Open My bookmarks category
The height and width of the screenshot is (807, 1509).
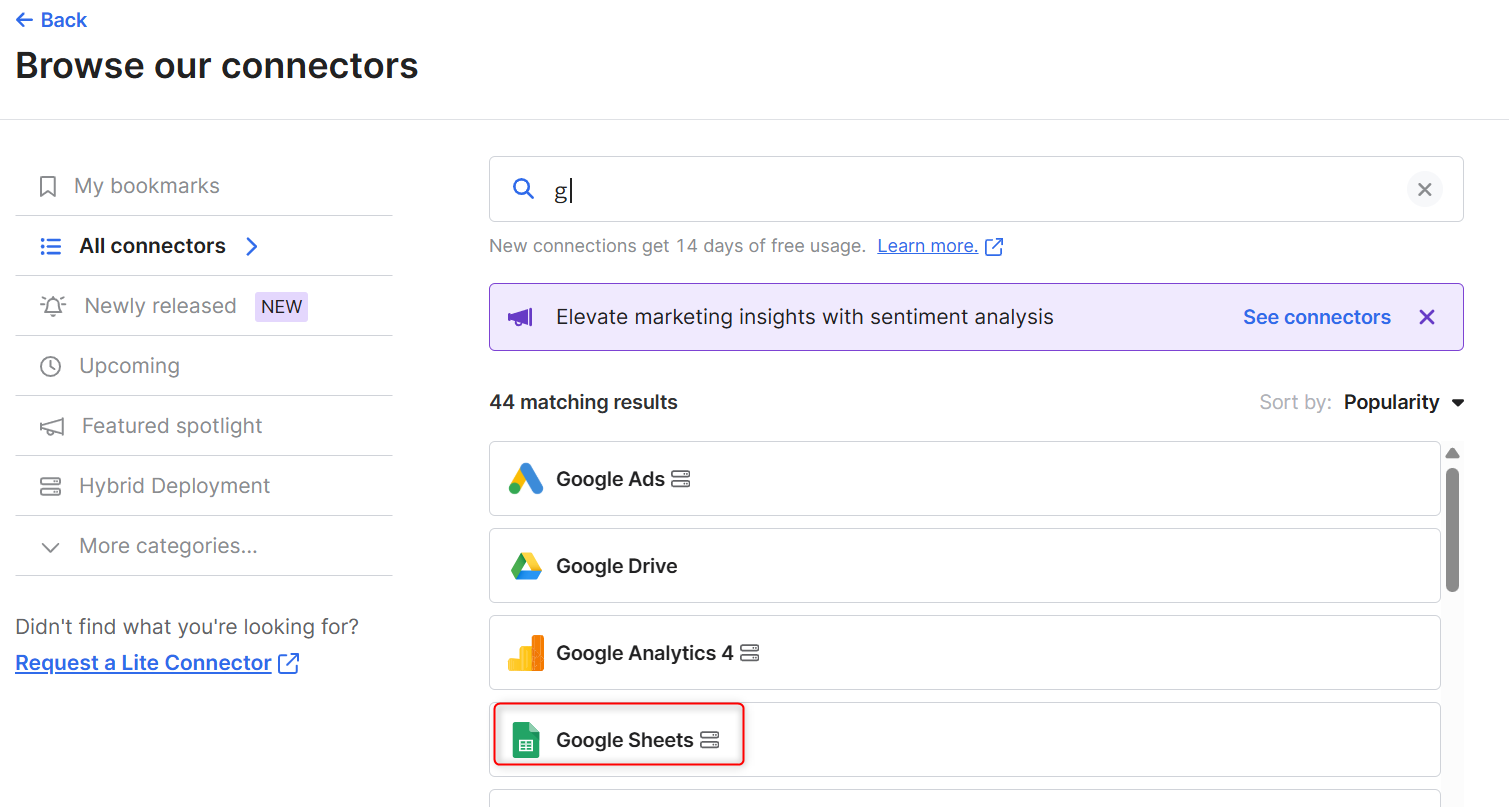pos(204,186)
